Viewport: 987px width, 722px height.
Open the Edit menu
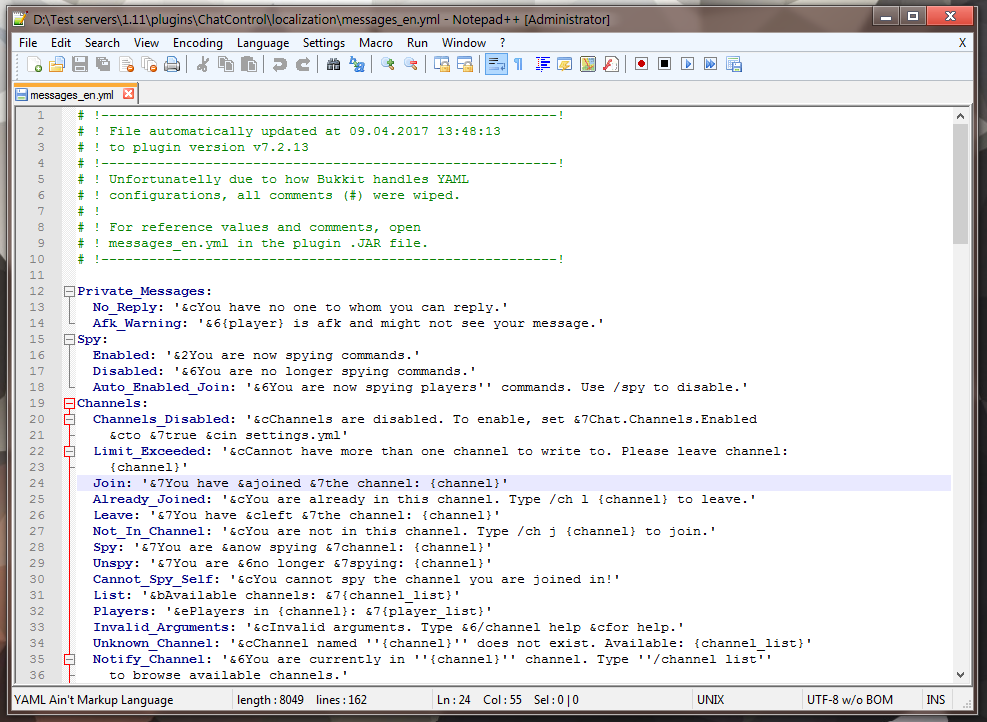point(61,43)
